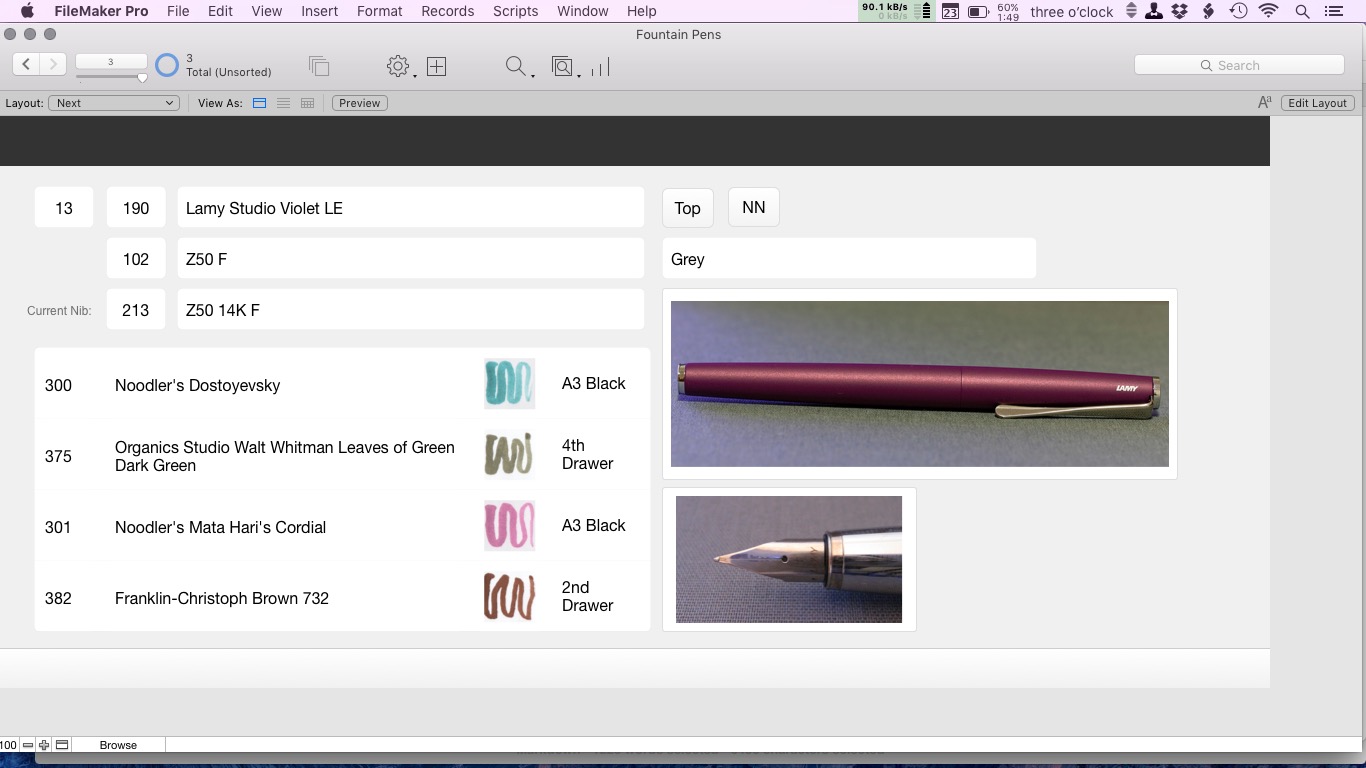The image size is (1366, 768).
Task: Go to the previous record arrow
Action: (x=27, y=64)
